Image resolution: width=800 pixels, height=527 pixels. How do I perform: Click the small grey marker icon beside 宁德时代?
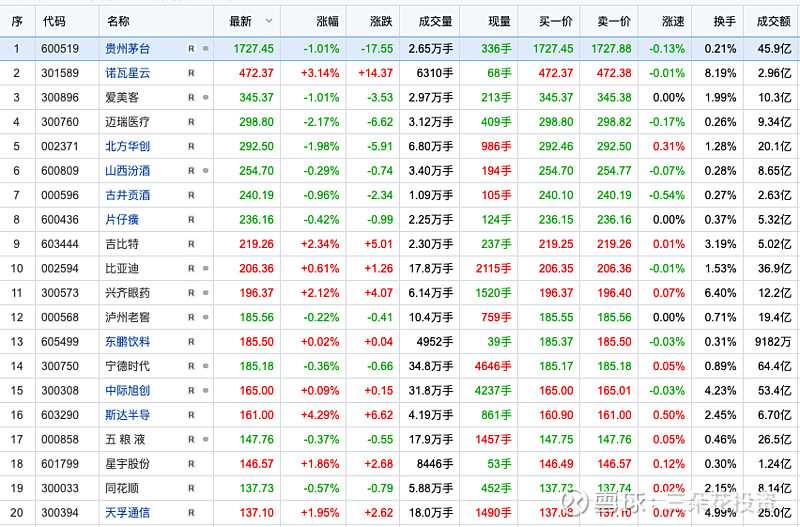(206, 366)
